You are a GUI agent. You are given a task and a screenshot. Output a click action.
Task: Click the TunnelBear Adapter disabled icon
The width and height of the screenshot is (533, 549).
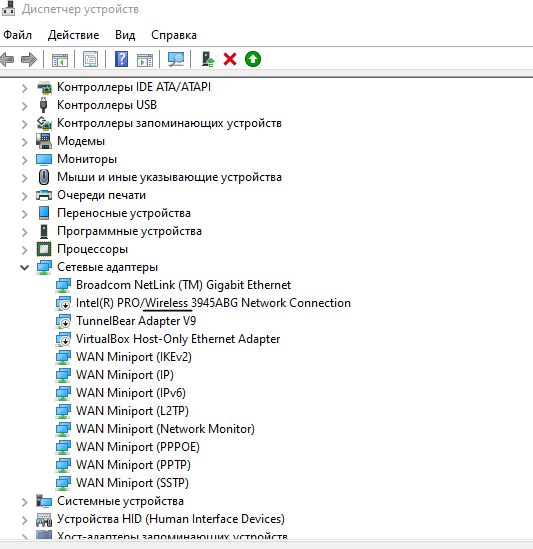coord(63,321)
